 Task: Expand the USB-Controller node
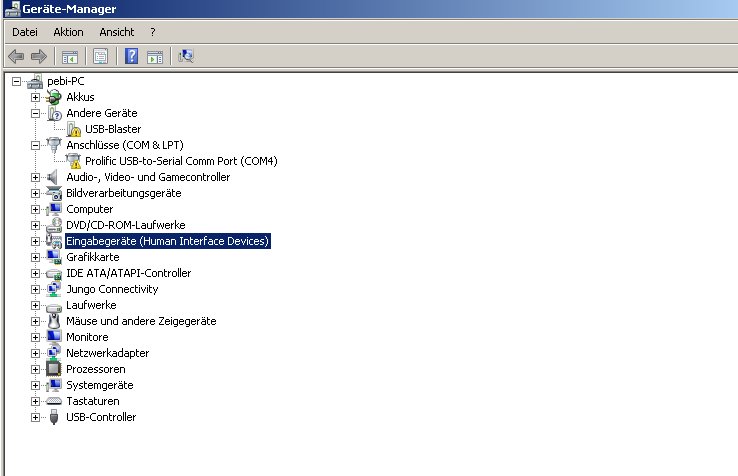pyautogui.click(x=35, y=418)
